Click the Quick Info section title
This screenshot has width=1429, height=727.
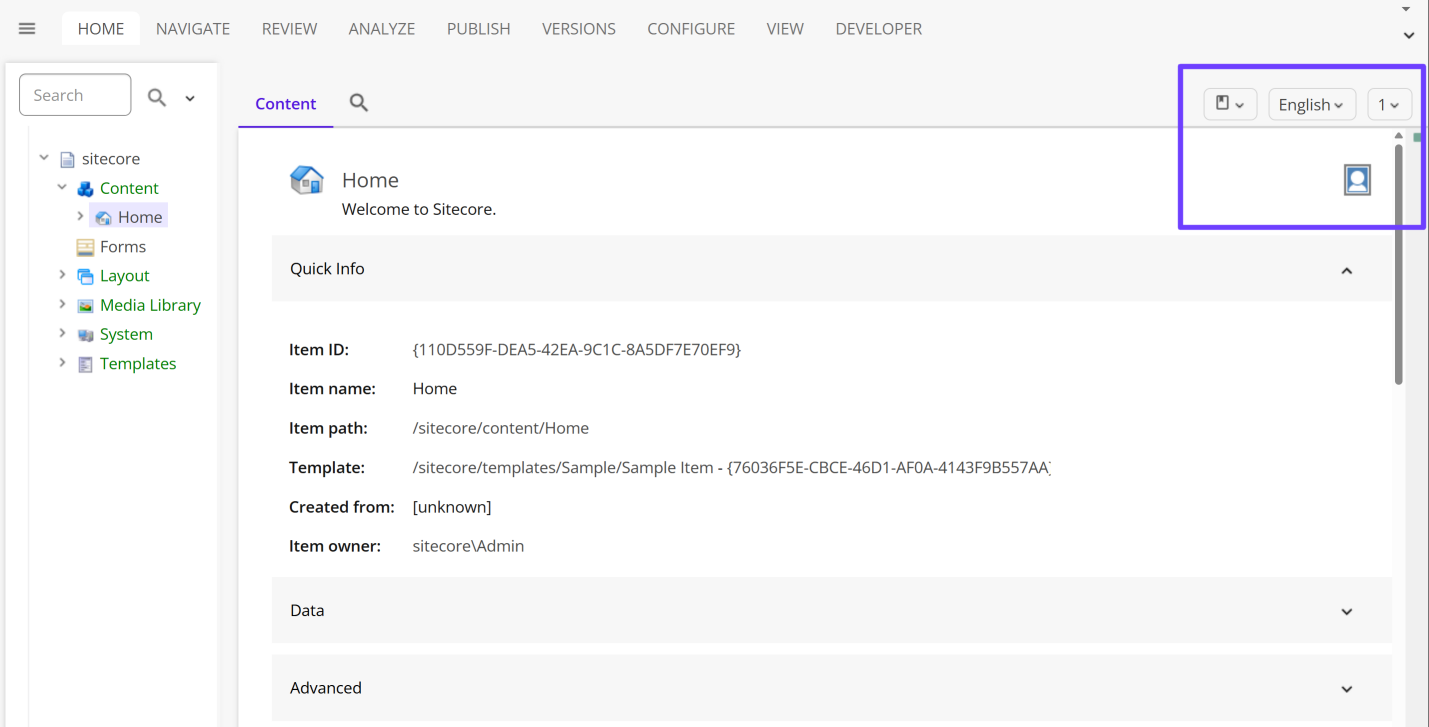pos(327,269)
